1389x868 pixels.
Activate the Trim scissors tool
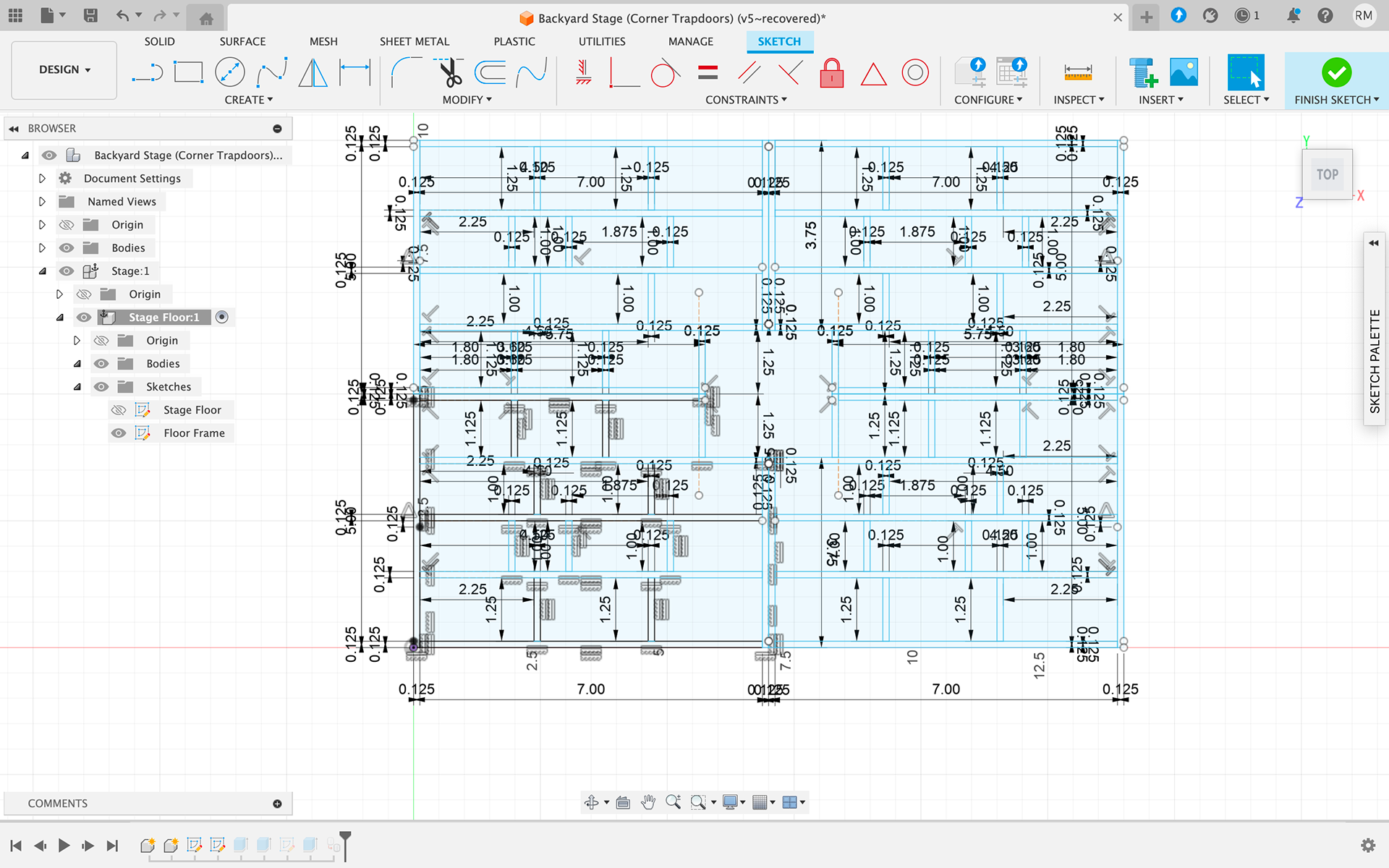coord(450,73)
